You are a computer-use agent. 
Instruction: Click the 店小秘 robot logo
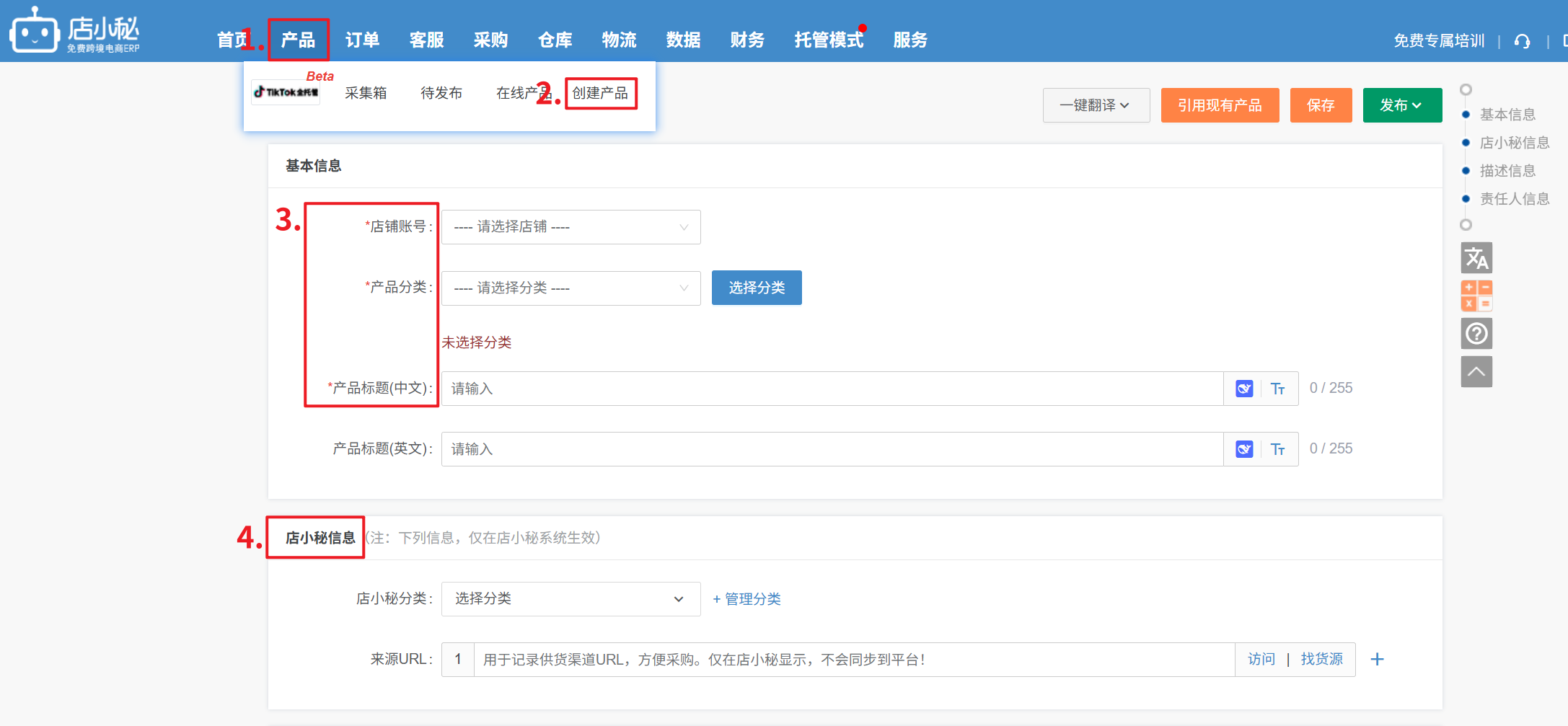coord(34,31)
